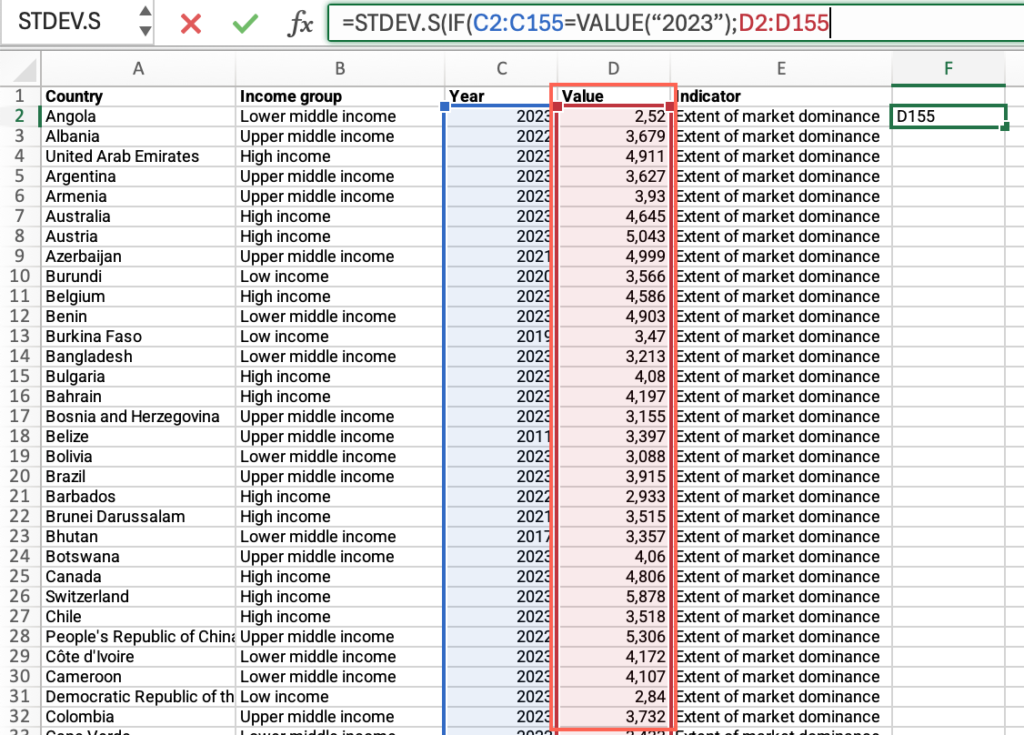Viewport: 1024px width, 735px height.
Task: Select column C header
Action: [501, 69]
